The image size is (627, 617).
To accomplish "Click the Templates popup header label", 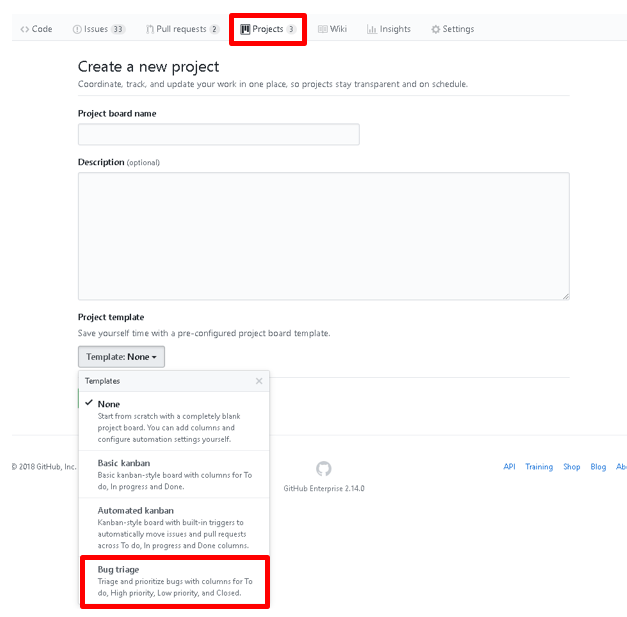I will 102,381.
